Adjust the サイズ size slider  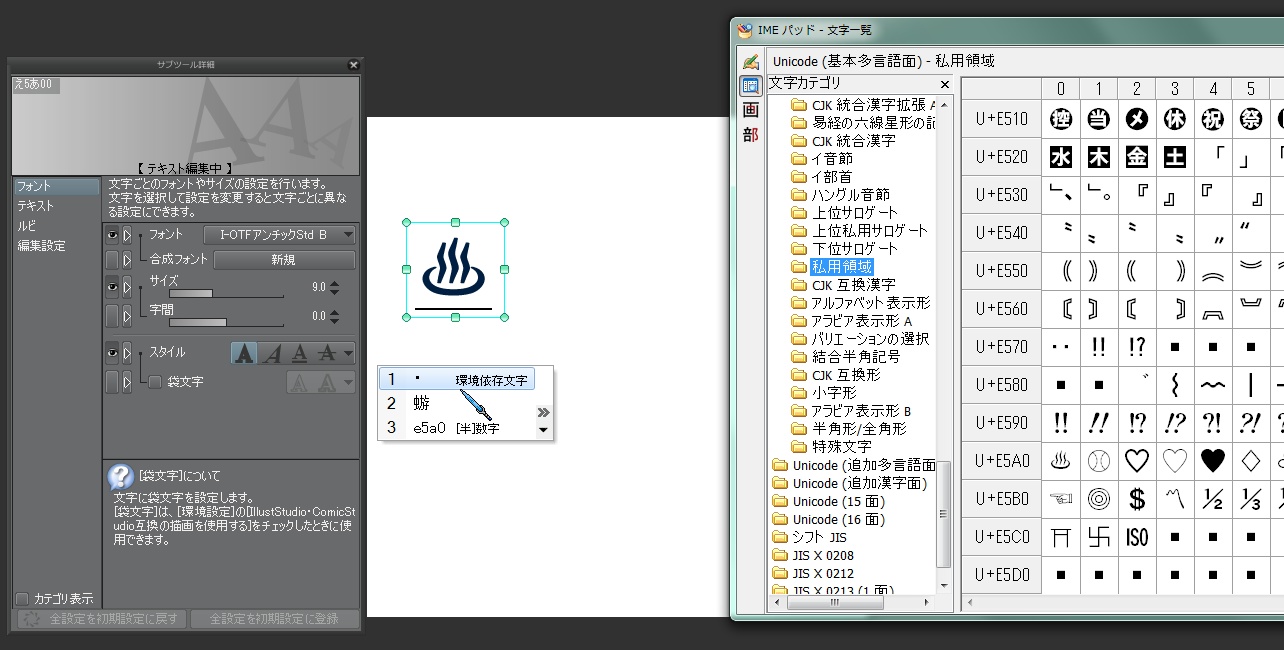pyautogui.click(x=226, y=294)
